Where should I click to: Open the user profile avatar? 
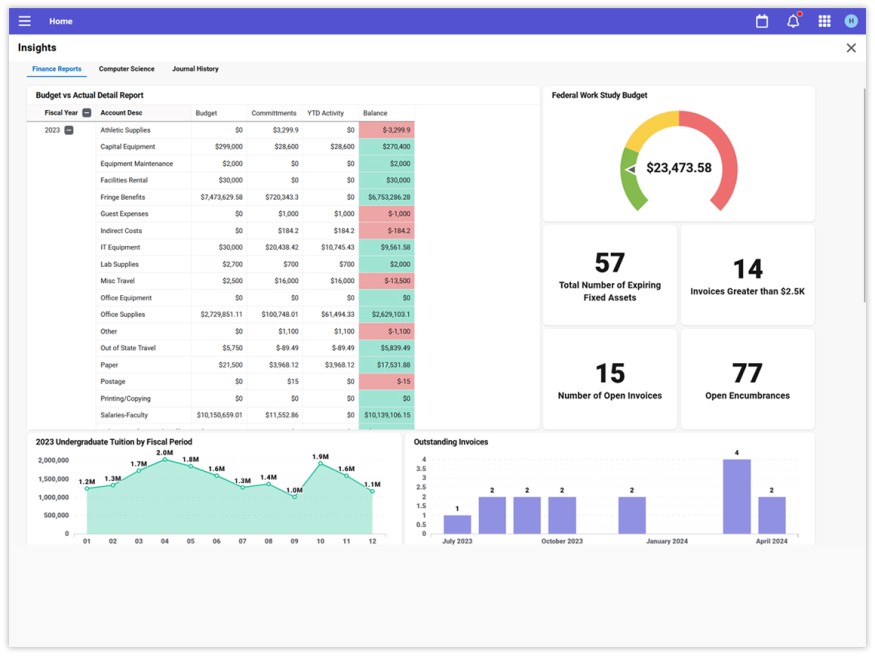(851, 21)
